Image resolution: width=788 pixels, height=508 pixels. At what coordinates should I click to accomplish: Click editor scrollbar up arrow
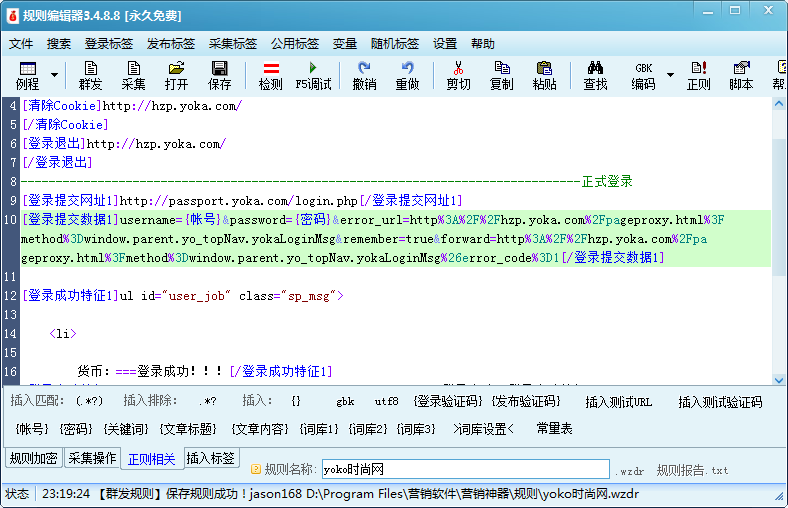click(779, 104)
